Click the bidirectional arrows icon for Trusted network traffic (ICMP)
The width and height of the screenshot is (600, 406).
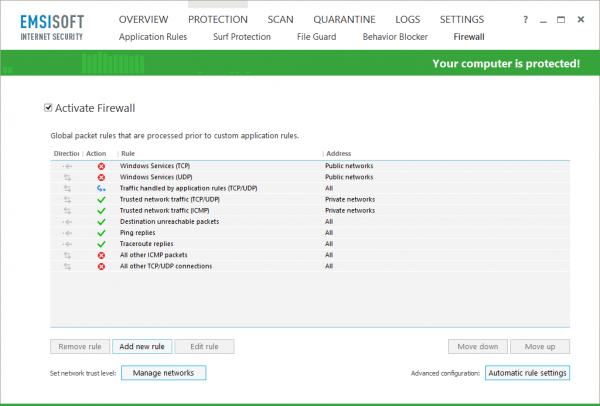(67, 211)
